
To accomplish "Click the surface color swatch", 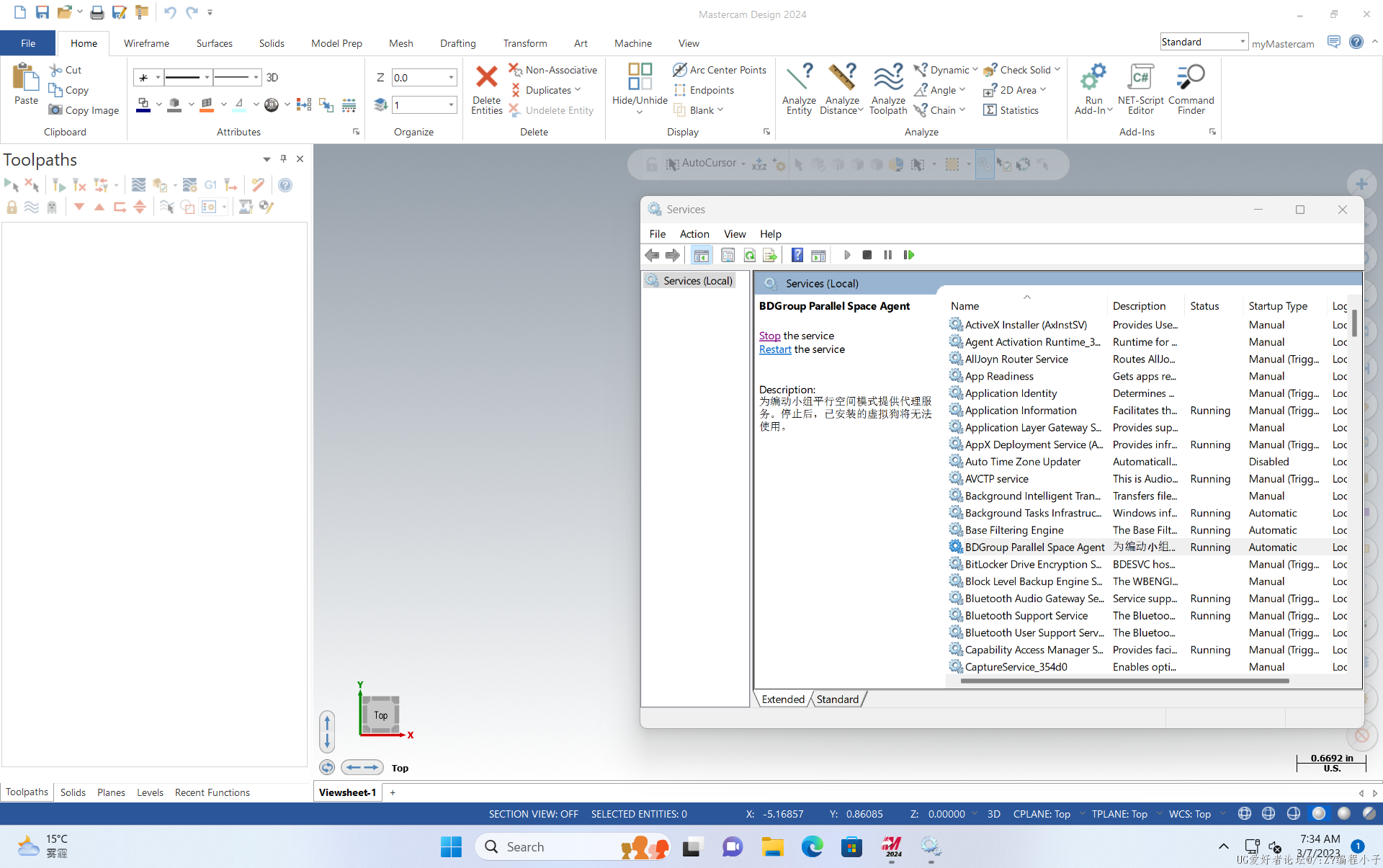I will pos(207,105).
